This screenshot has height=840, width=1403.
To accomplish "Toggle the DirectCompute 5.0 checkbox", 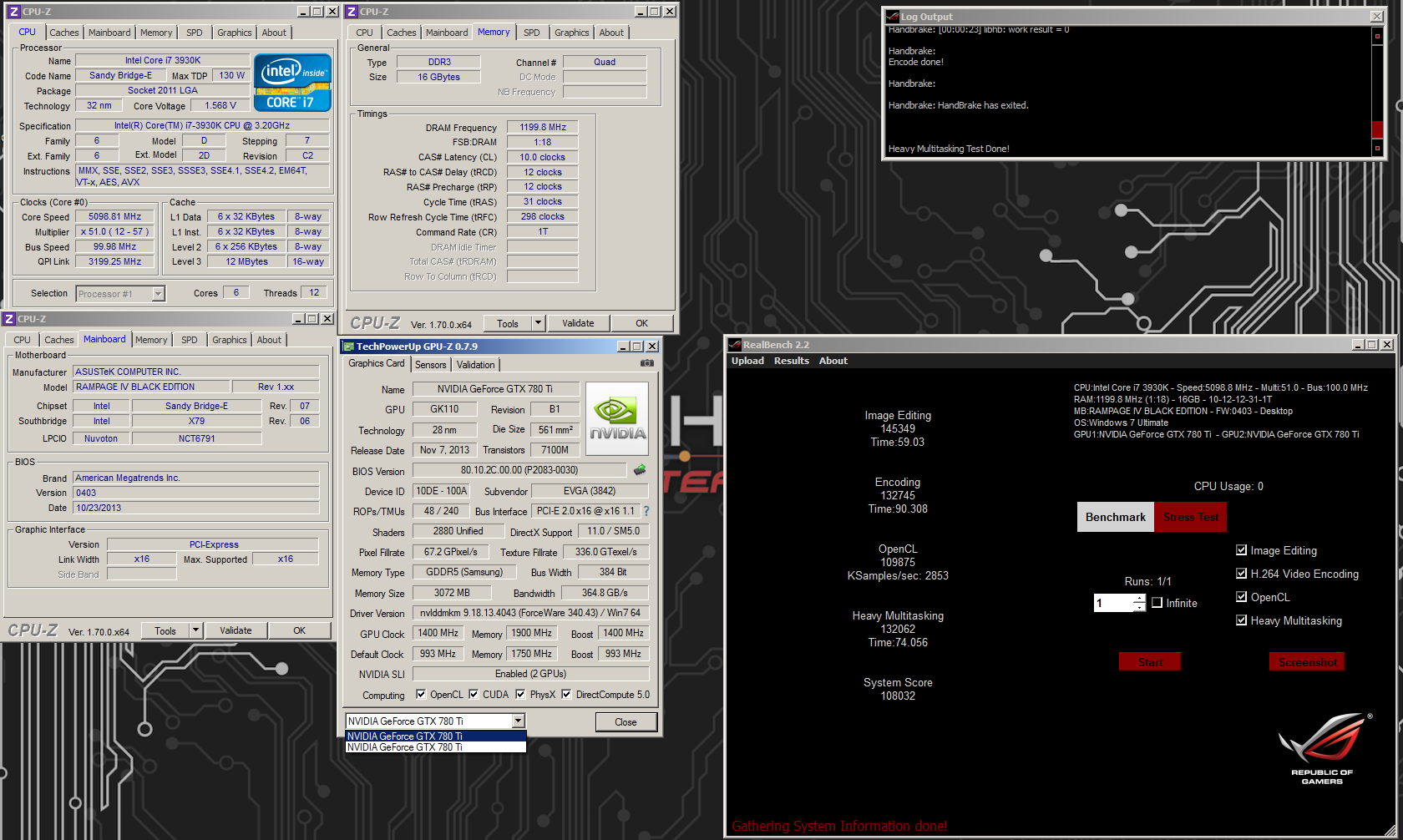I will click(x=566, y=695).
